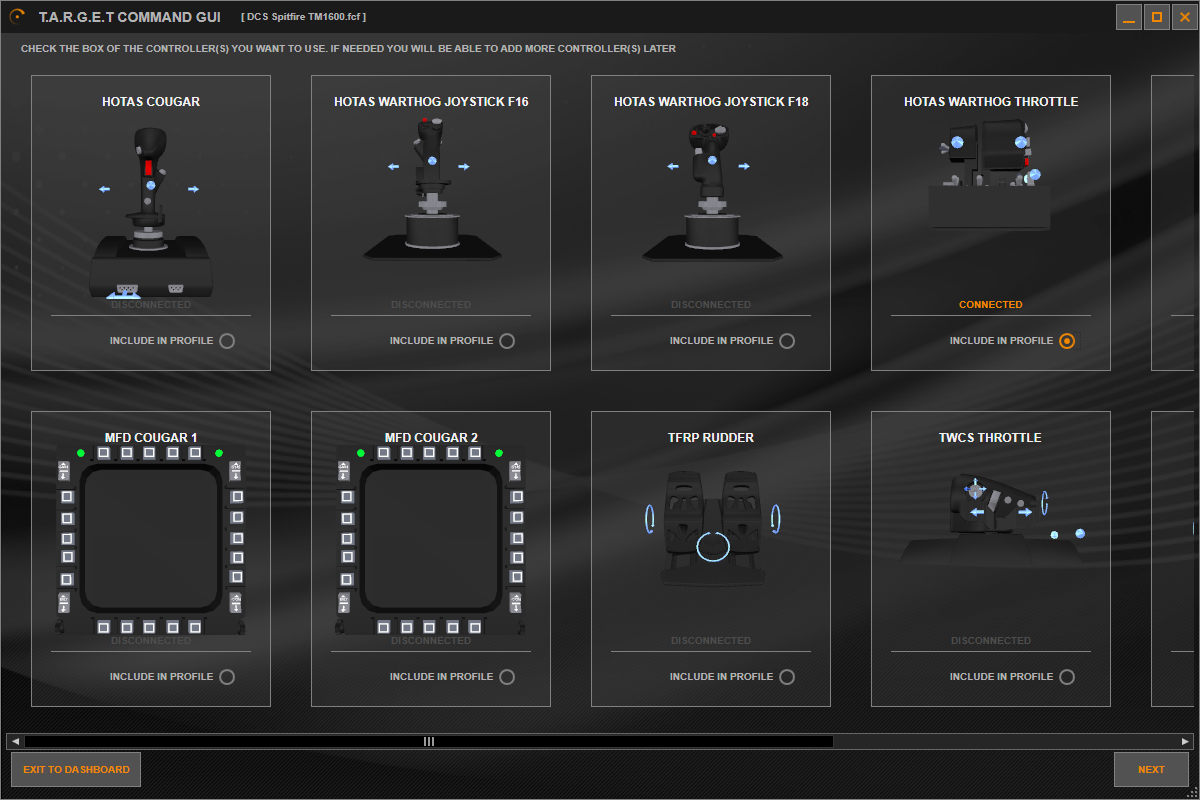Click the HOTAS Warthog Joystick F18 image
Image resolution: width=1200 pixels, height=800 pixels.
pos(711,190)
